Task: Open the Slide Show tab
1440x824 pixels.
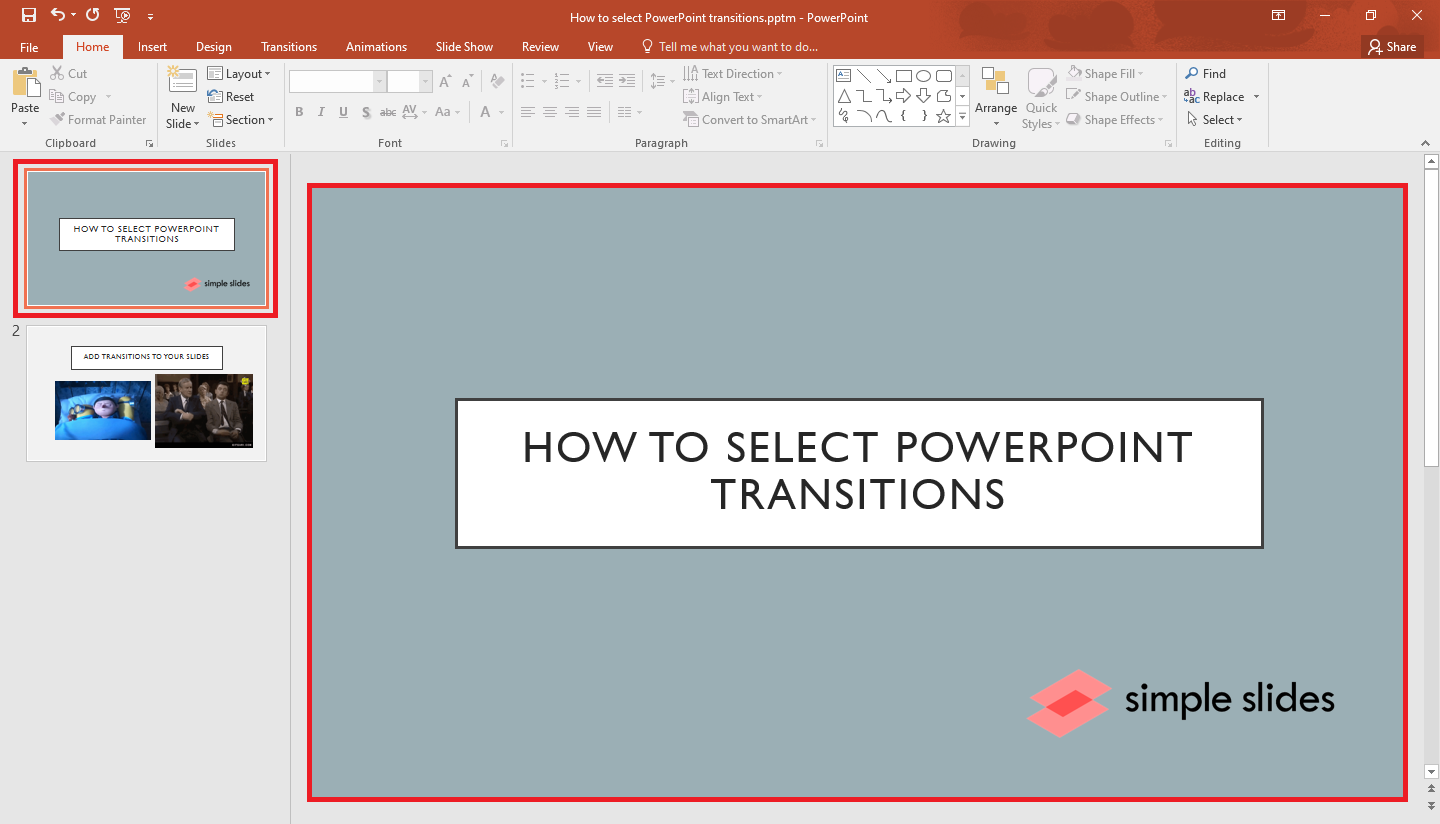Action: (464, 46)
